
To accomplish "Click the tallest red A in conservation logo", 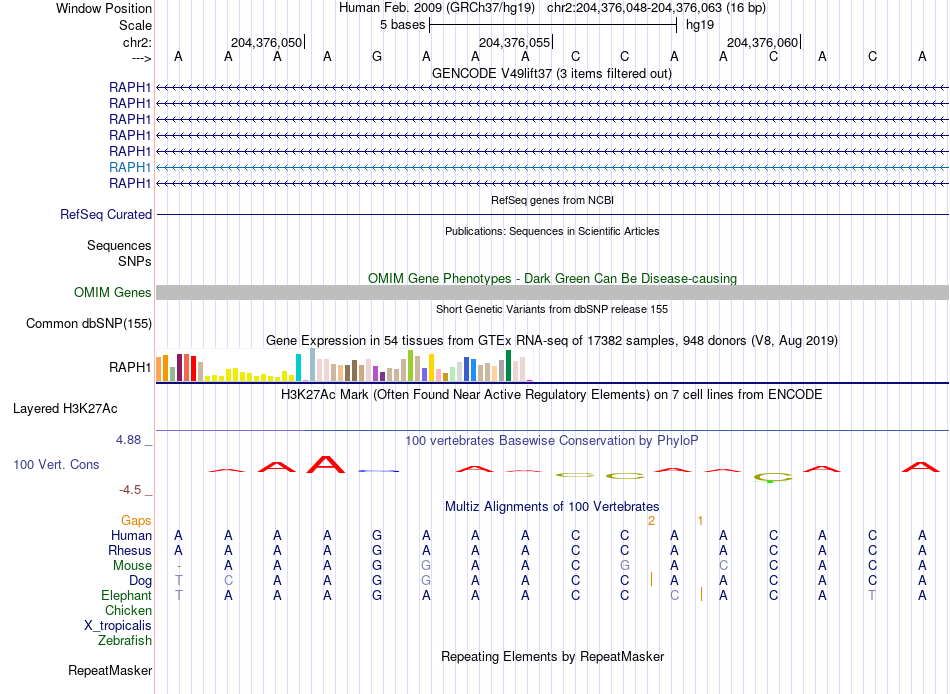I will point(326,465).
